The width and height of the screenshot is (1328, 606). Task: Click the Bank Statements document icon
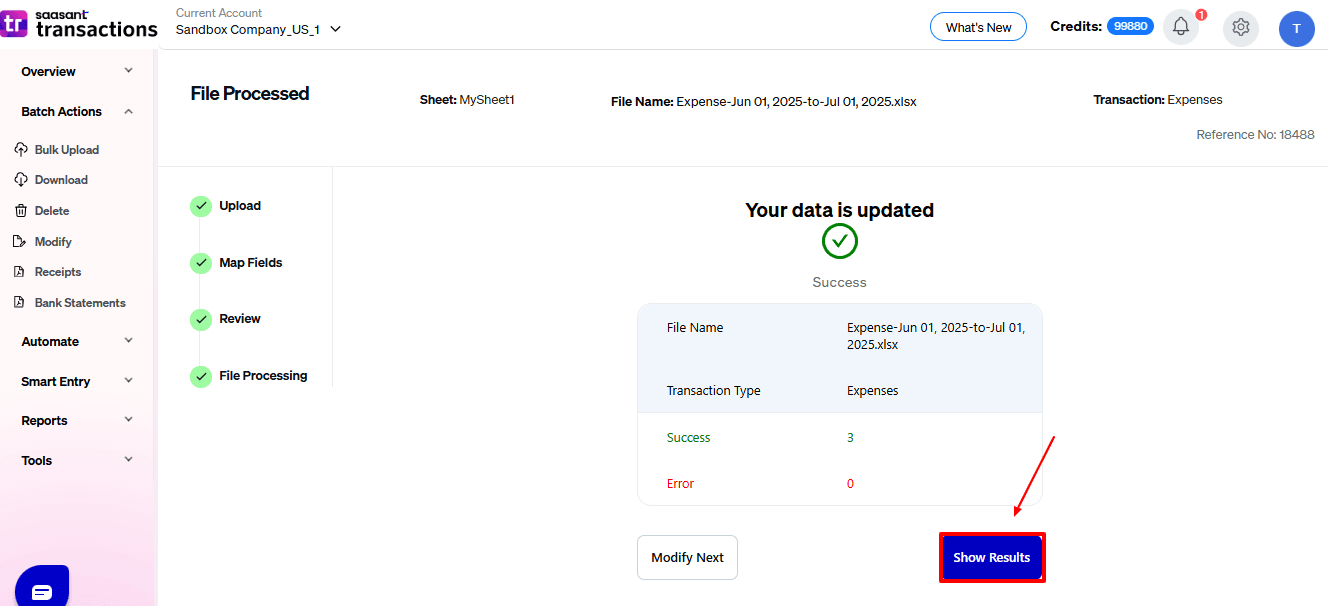[19, 303]
